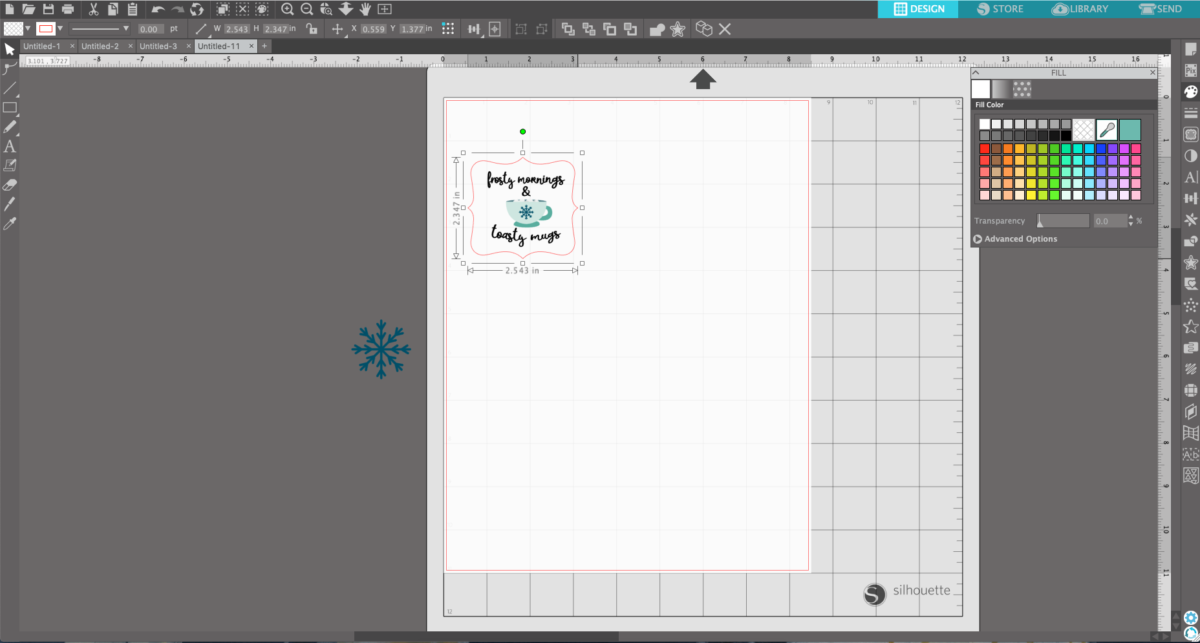Pick the transparent no-fill swatch

click(1083, 129)
